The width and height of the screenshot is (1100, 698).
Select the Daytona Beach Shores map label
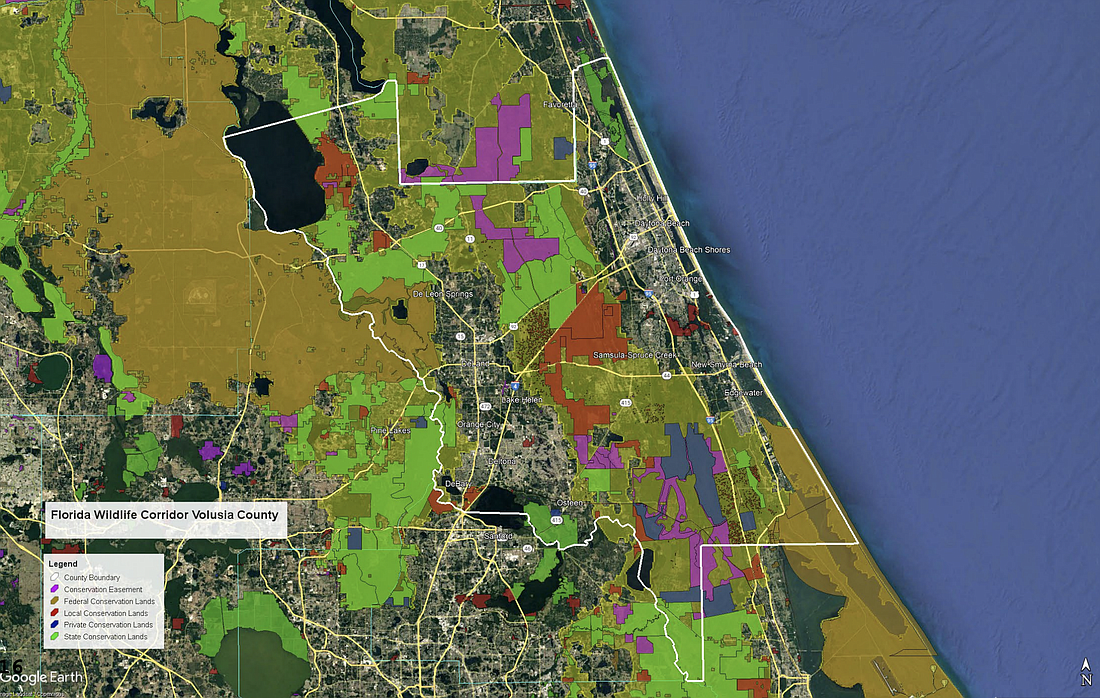coord(688,250)
